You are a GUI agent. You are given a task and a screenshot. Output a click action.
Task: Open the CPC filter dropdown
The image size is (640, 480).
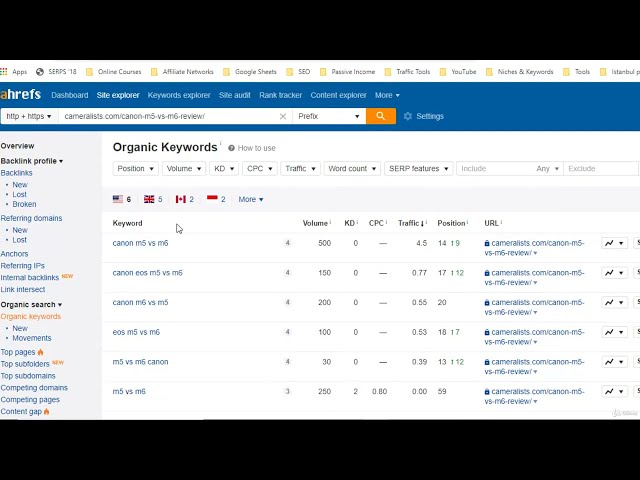point(260,169)
